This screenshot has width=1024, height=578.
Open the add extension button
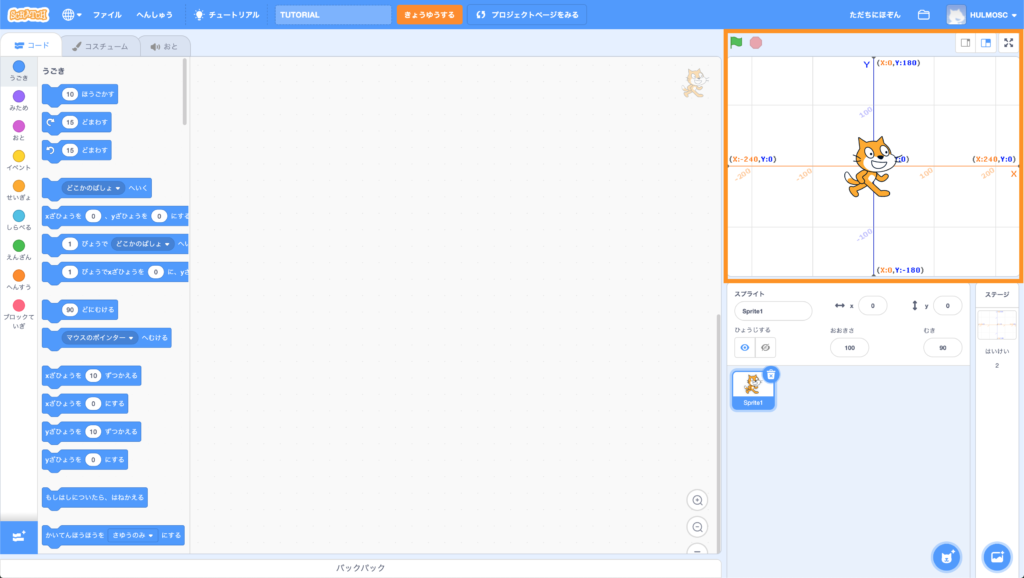18,537
